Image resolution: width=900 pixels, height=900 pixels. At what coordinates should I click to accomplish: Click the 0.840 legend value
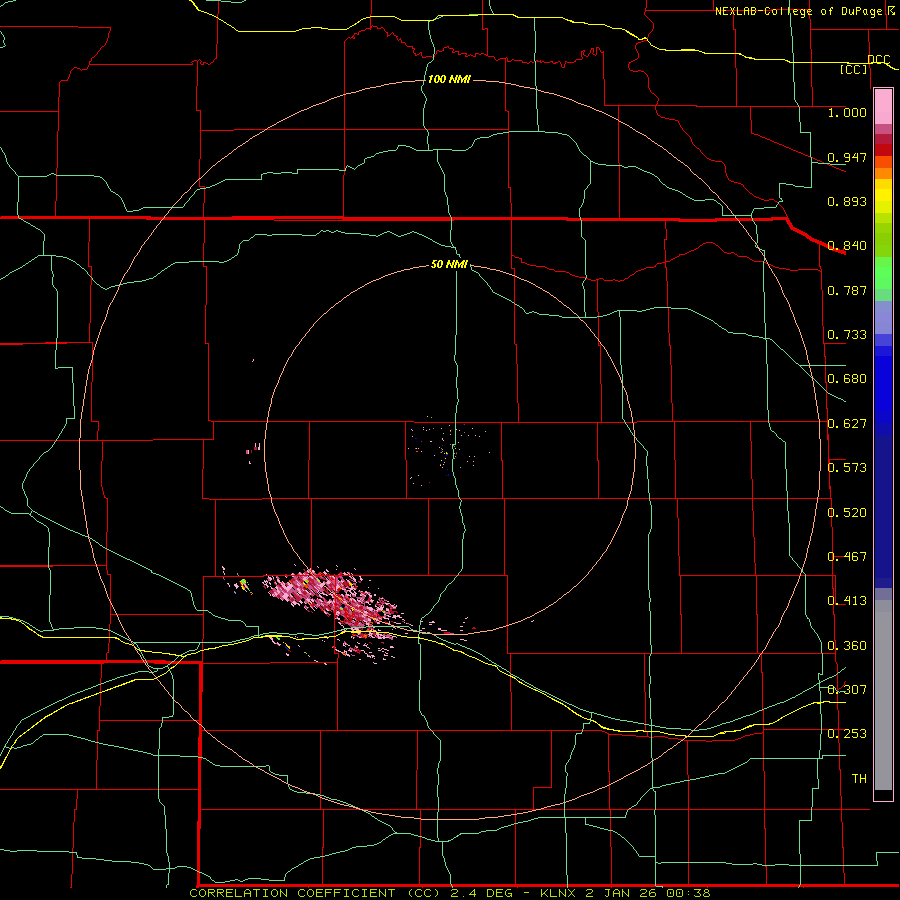click(x=847, y=246)
